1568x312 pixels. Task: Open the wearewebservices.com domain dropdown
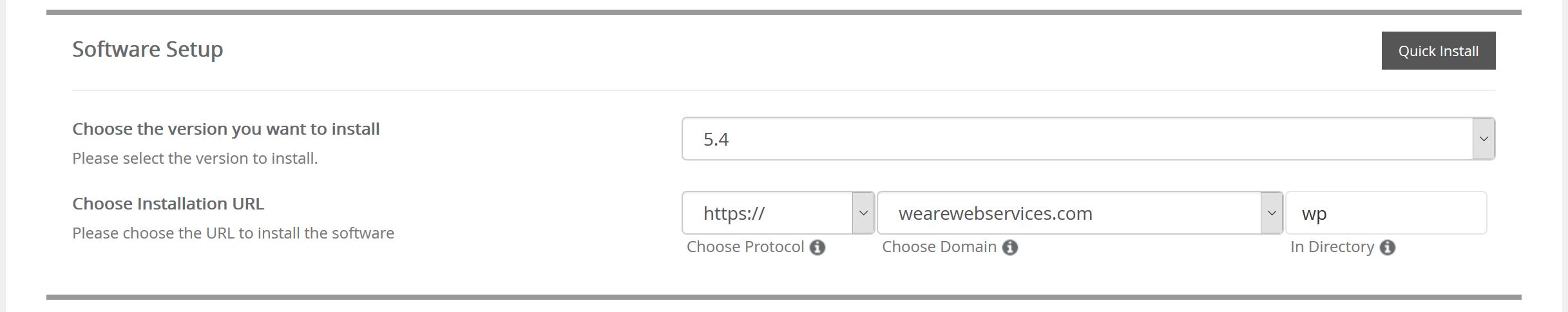pos(1080,213)
